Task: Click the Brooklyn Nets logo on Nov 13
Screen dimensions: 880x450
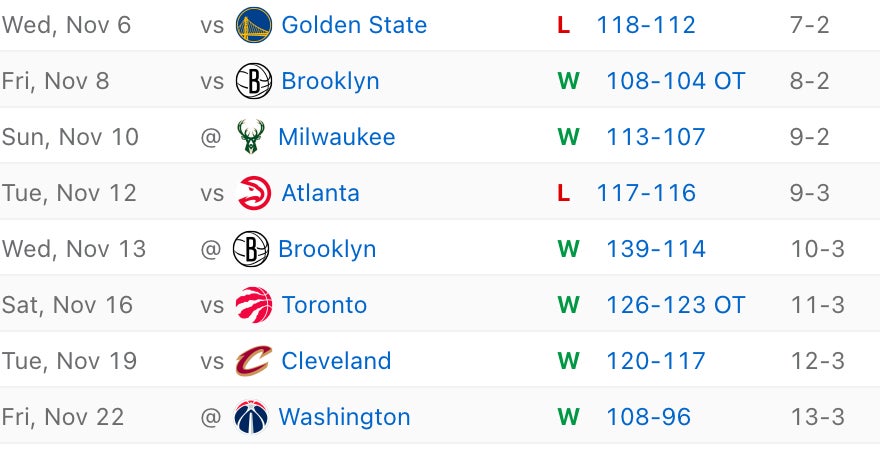Action: click(250, 249)
